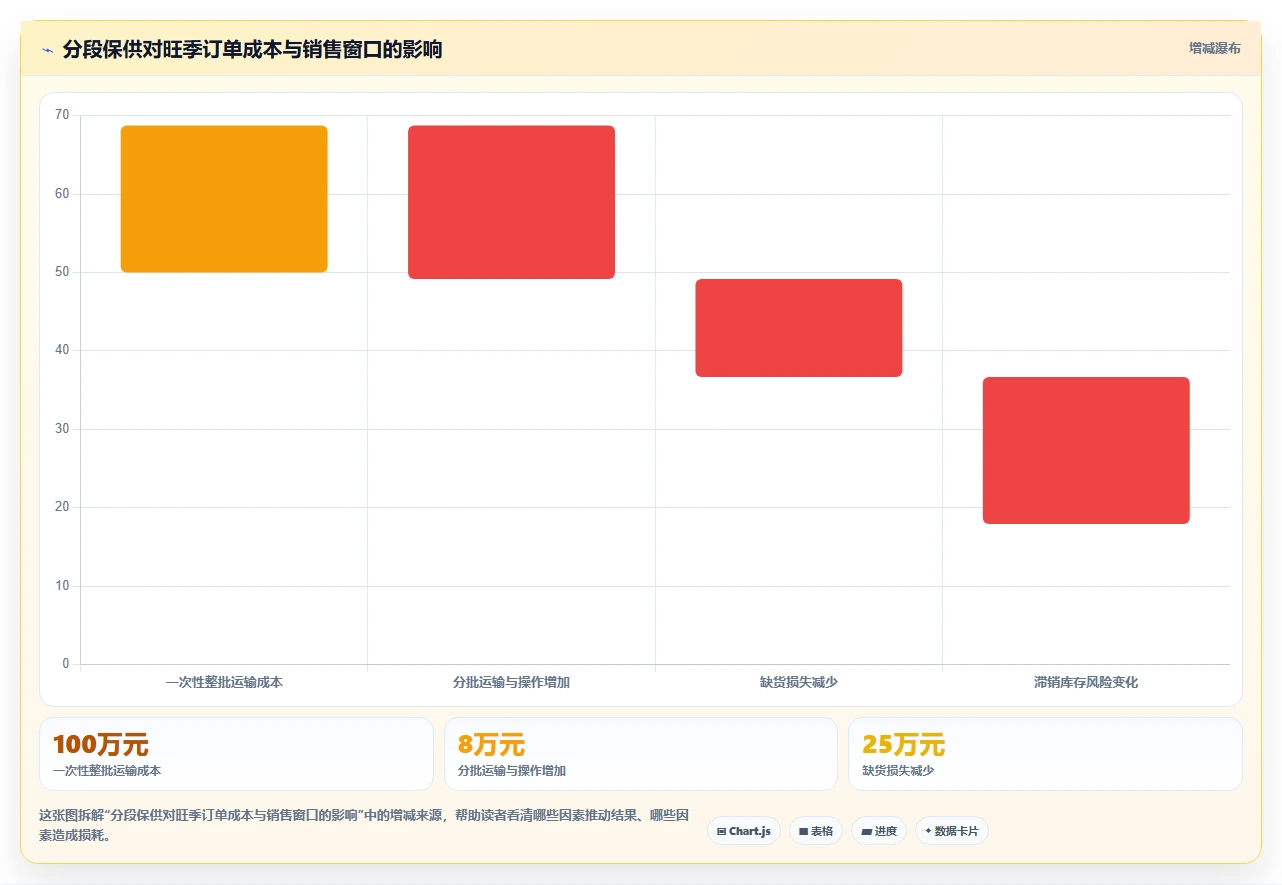Screen dimensions: 1282x885
Task: Click the Chart.js tag chip
Action: tap(743, 831)
